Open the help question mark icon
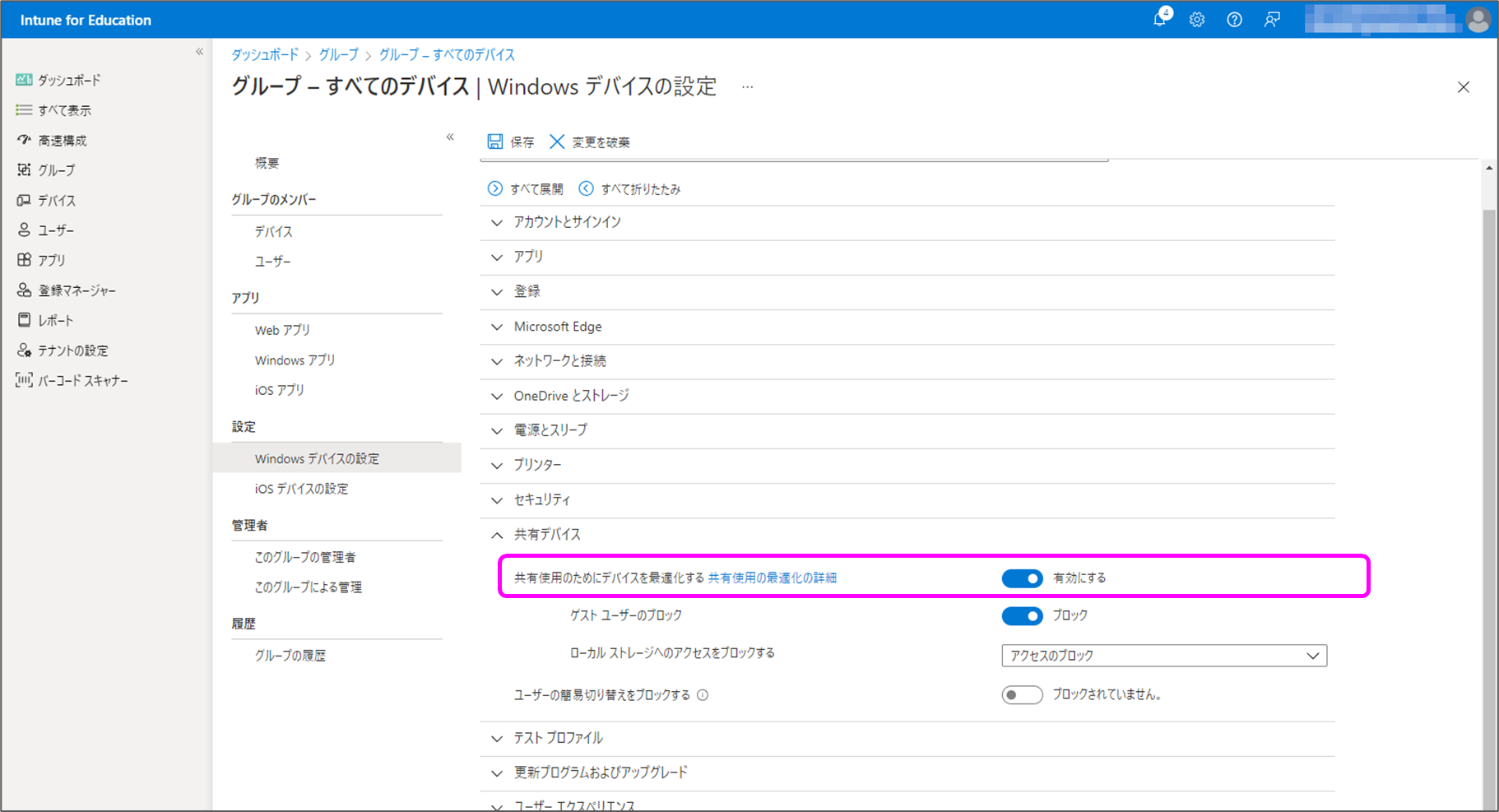Image resolution: width=1499 pixels, height=812 pixels. click(x=1234, y=20)
